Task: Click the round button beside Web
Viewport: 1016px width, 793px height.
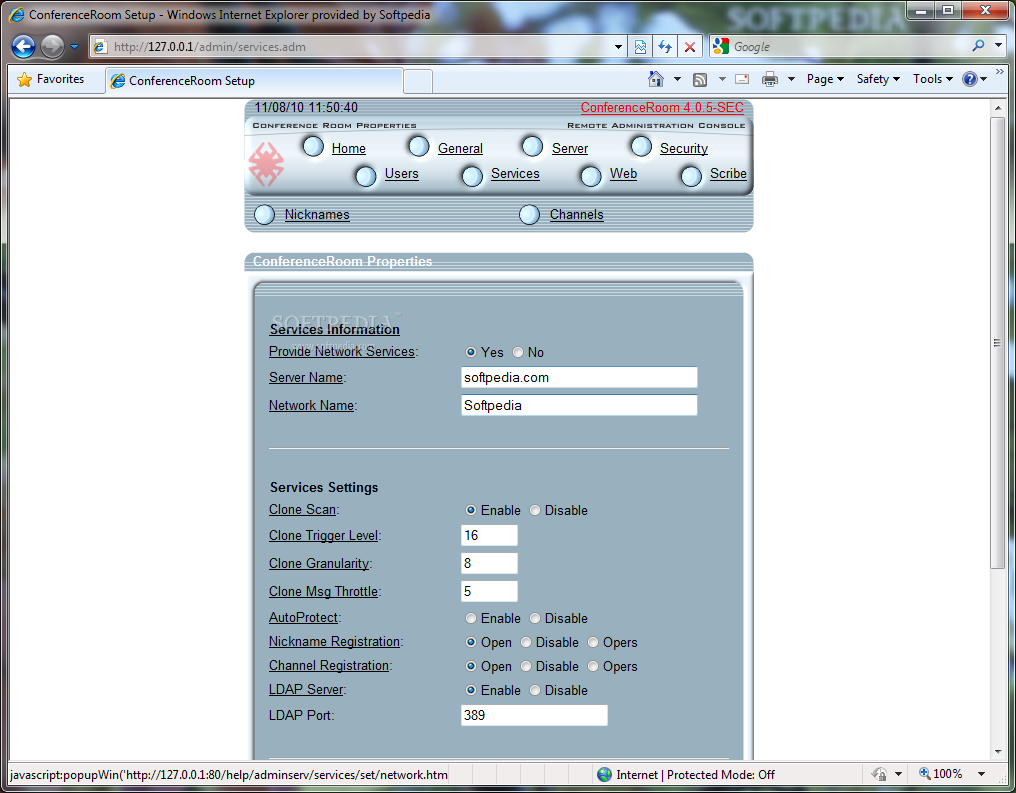Action: click(591, 176)
